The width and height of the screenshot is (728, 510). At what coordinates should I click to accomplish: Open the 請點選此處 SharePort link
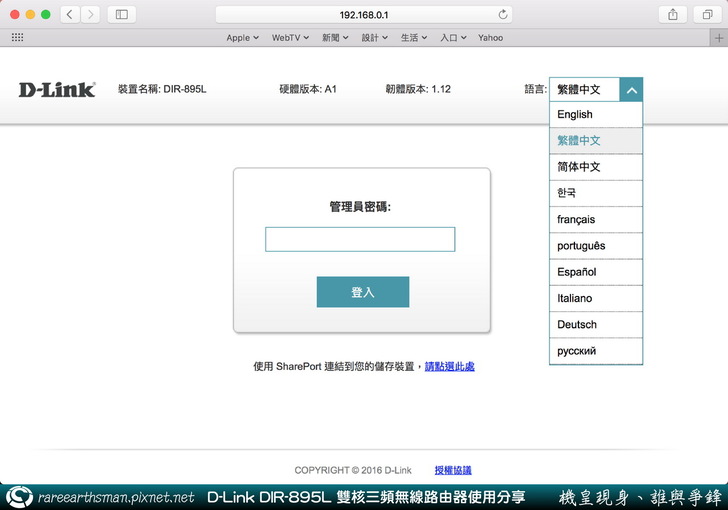[449, 366]
